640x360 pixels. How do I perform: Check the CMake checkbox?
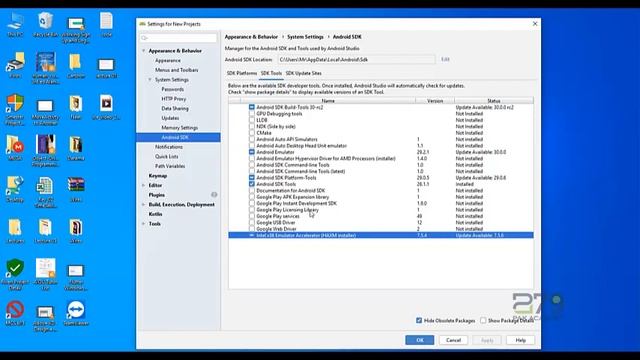pos(251,133)
